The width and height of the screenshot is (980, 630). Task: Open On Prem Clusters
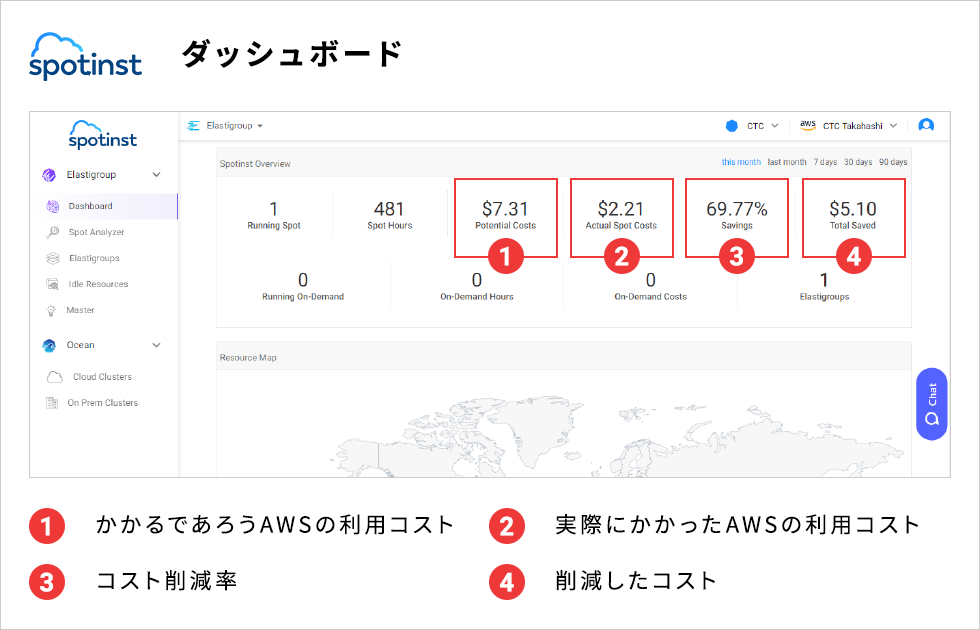point(102,403)
